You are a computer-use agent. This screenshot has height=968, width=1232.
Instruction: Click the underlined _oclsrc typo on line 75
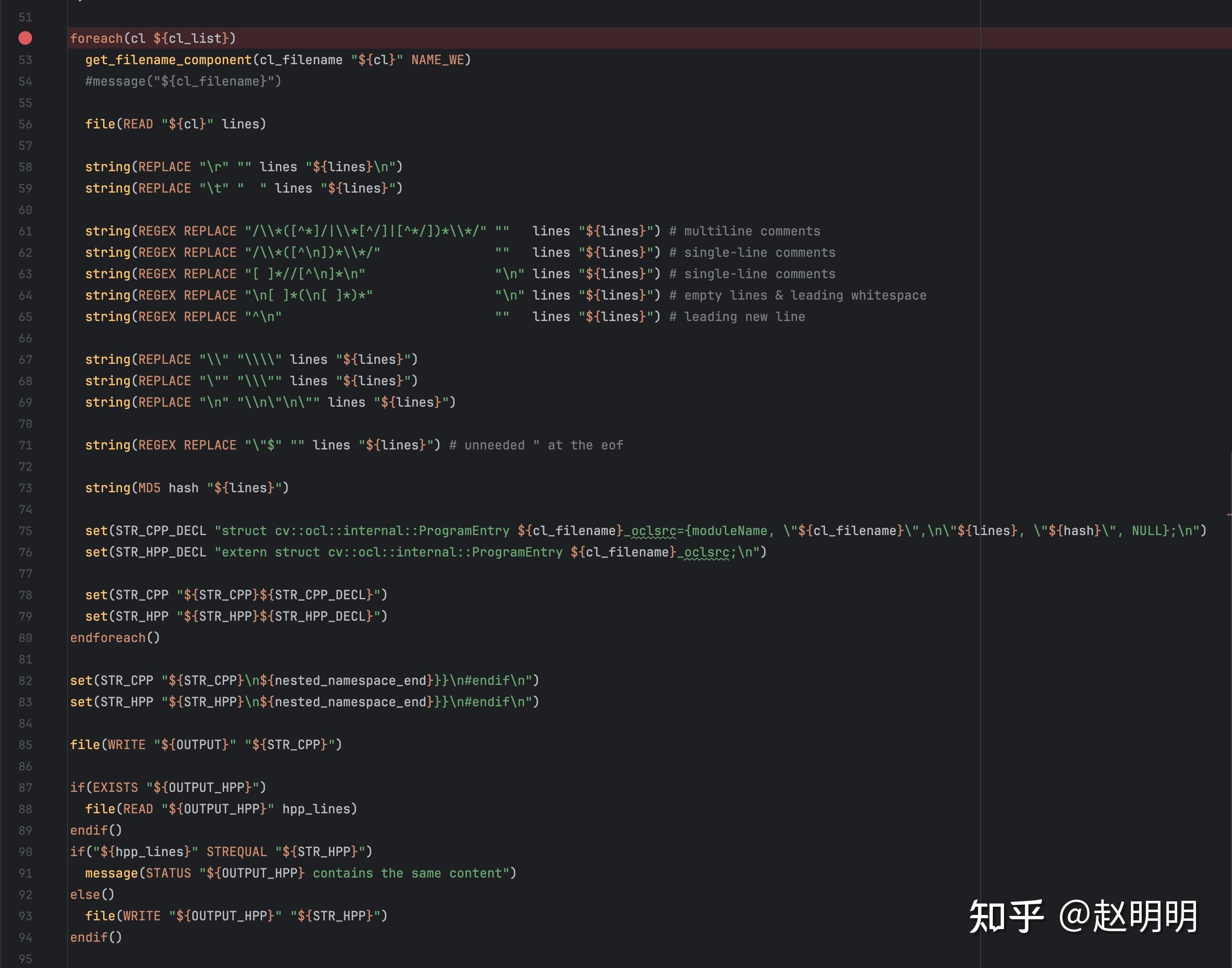[x=653, y=531]
